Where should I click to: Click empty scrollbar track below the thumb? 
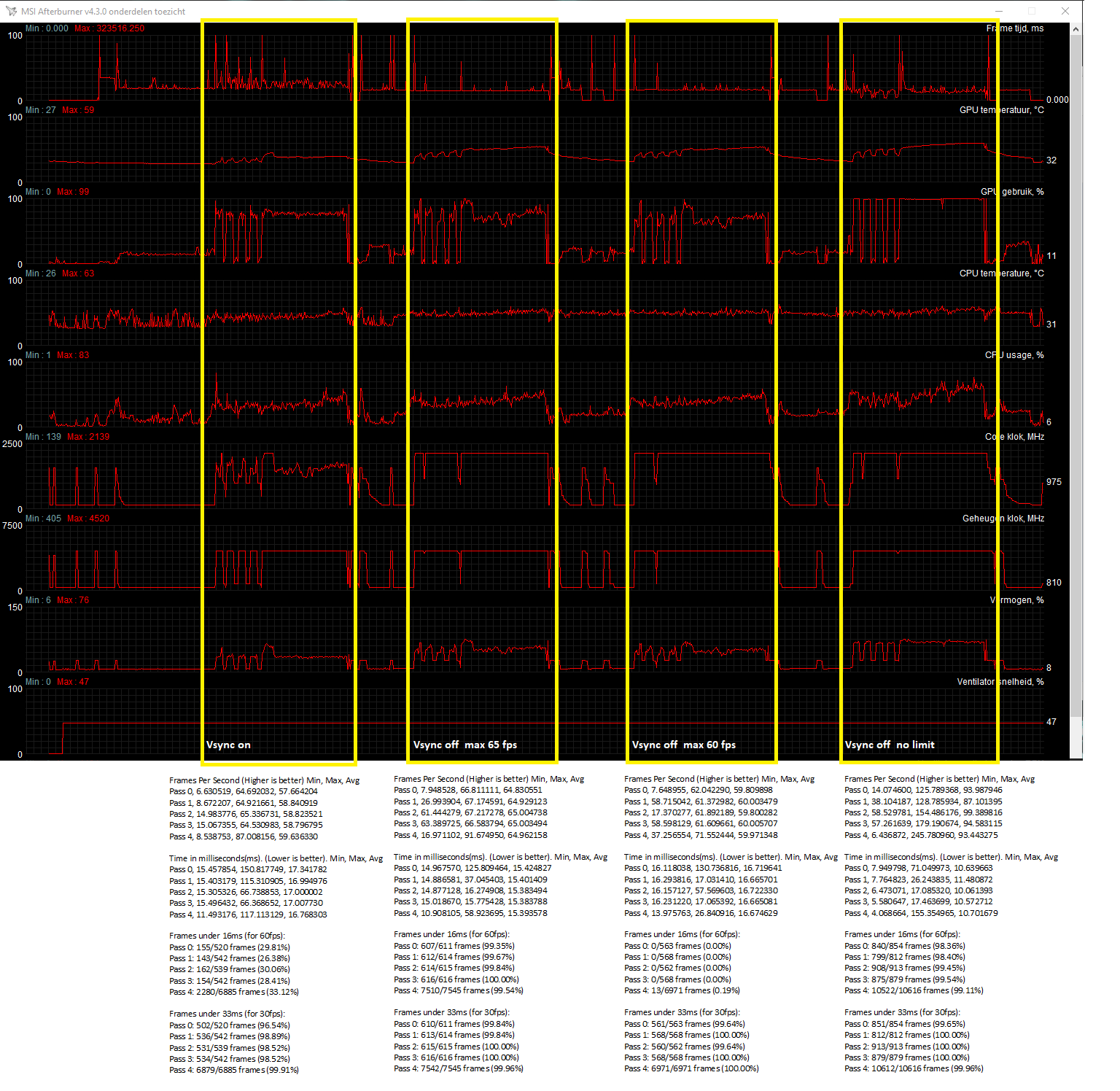[x=1076, y=737]
